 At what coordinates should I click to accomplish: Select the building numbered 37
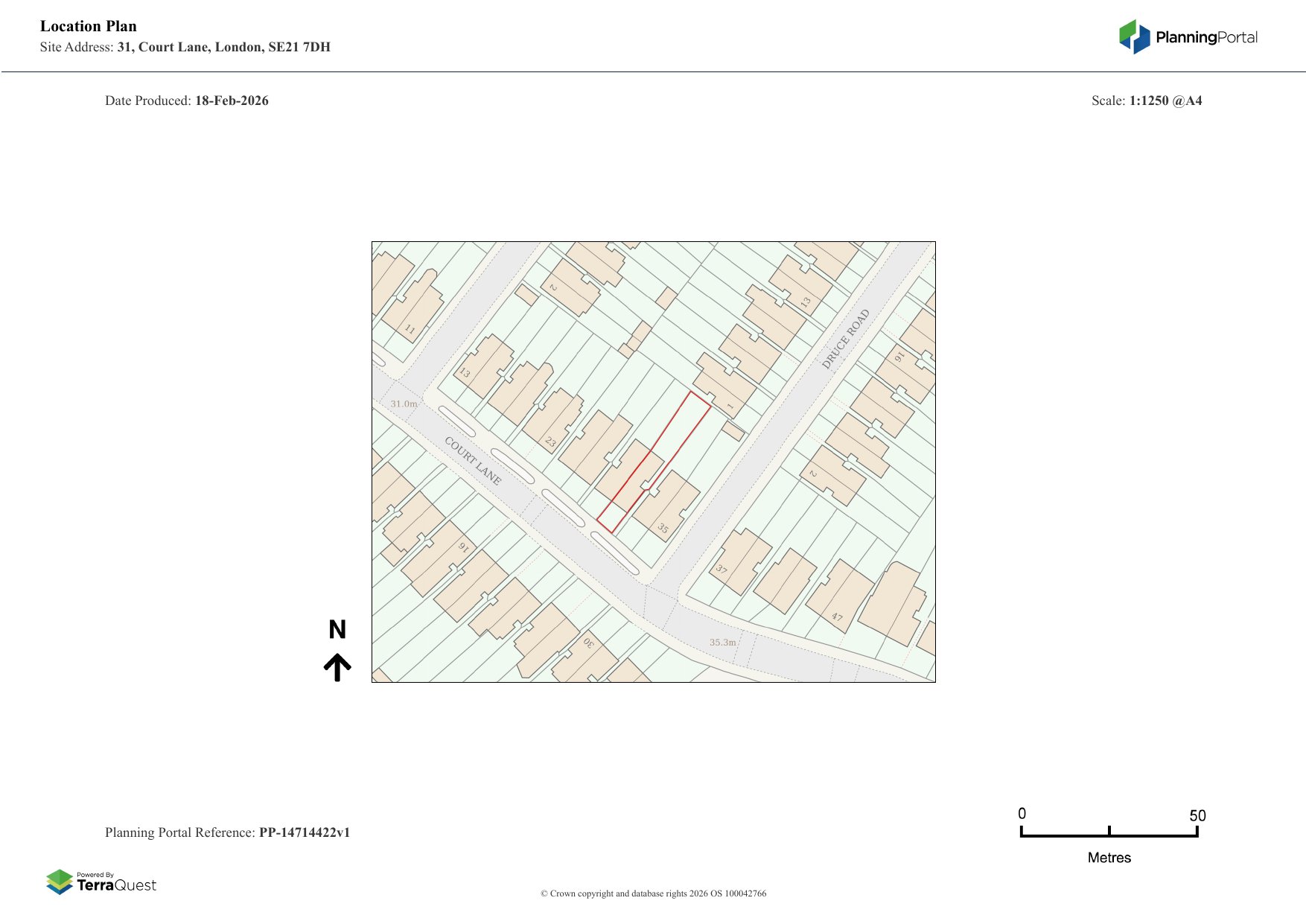pyautogui.click(x=739, y=561)
